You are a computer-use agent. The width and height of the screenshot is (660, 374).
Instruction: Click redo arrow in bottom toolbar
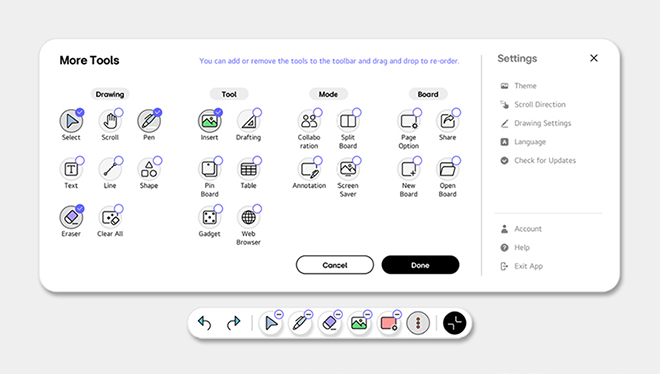pos(234,323)
